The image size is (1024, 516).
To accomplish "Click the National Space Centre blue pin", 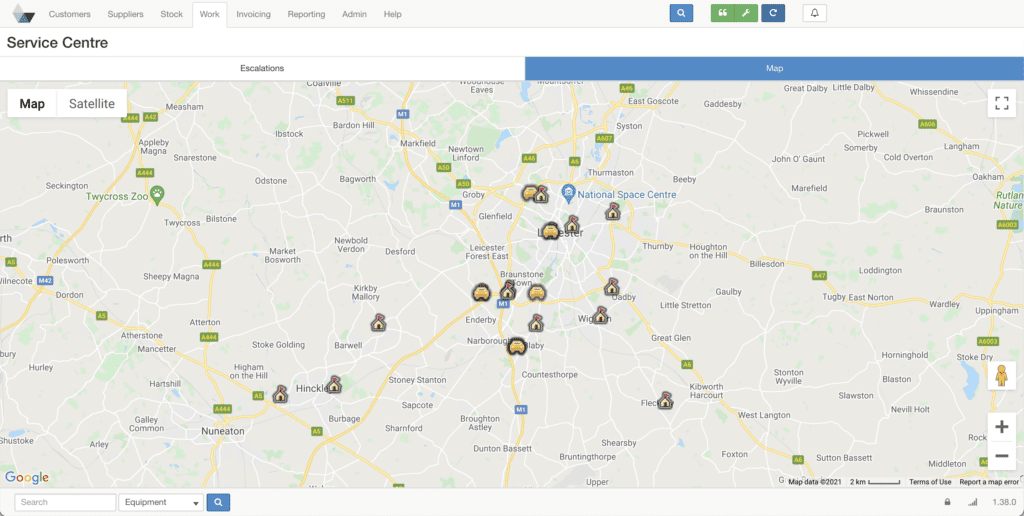I will tap(568, 194).
